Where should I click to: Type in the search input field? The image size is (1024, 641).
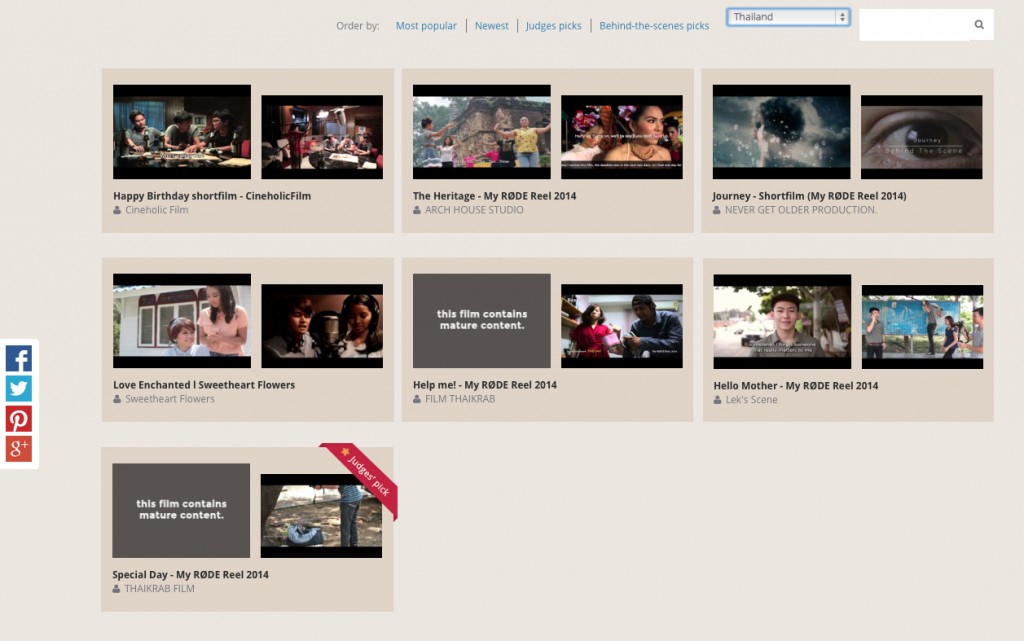point(915,25)
